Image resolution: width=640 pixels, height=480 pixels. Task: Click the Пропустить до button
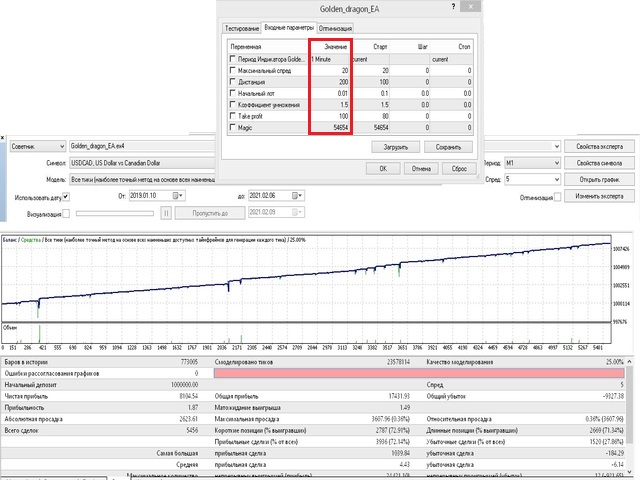coord(210,213)
